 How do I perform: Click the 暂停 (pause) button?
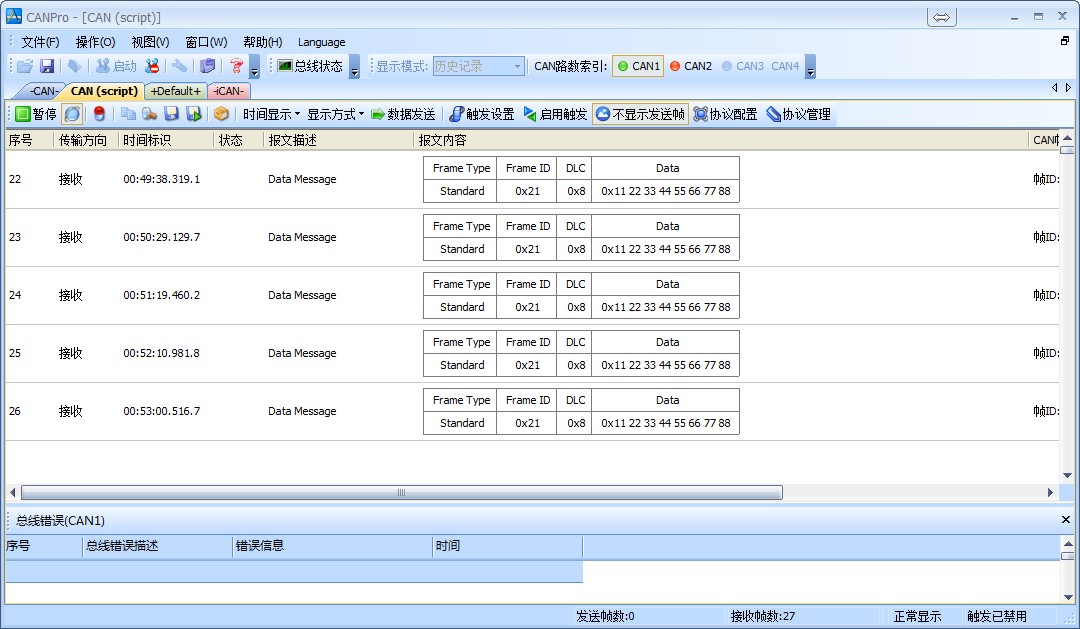click(x=35, y=114)
